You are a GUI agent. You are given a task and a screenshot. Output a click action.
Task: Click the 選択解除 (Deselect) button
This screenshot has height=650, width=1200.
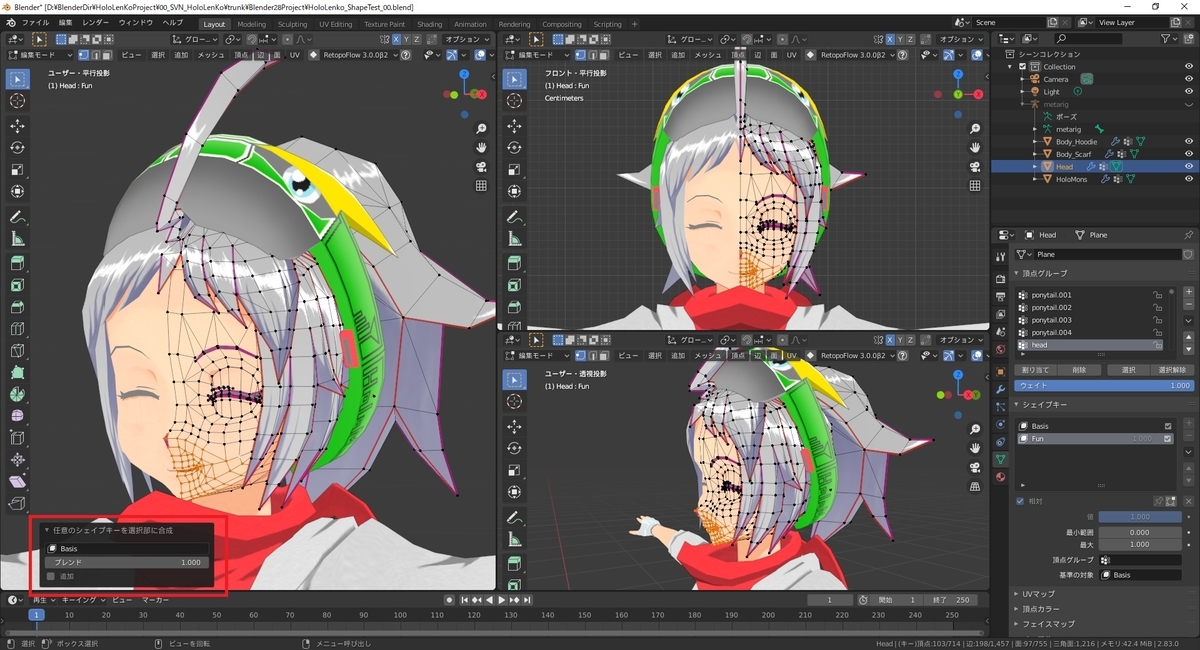coord(1171,369)
